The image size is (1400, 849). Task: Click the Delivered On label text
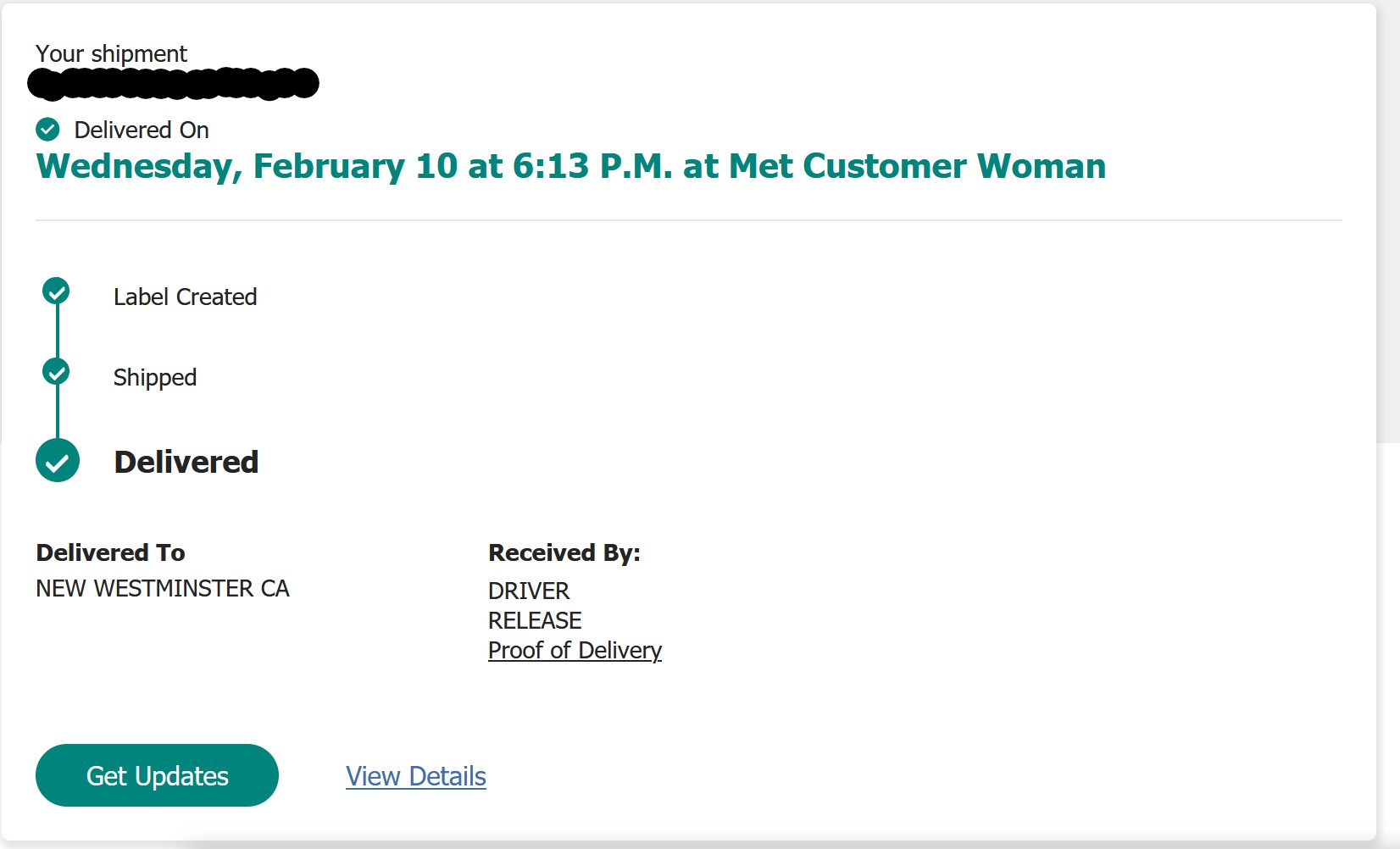[x=142, y=130]
